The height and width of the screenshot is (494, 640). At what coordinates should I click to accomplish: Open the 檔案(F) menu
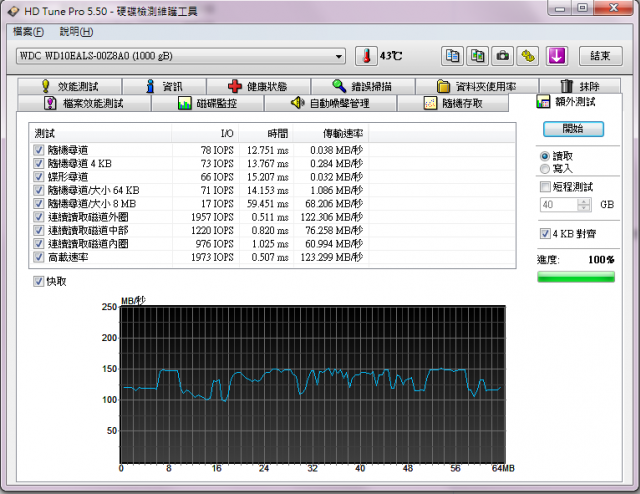(x=28, y=31)
